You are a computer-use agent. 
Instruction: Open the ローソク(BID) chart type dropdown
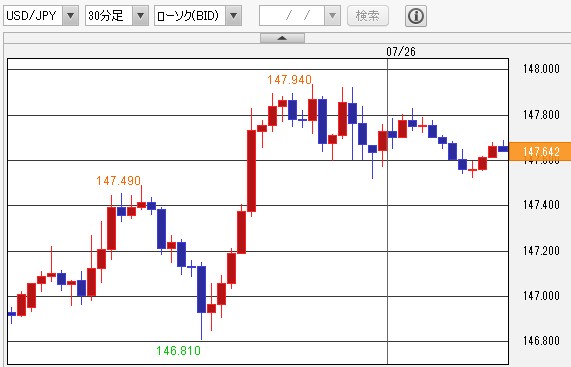pyautogui.click(x=233, y=16)
